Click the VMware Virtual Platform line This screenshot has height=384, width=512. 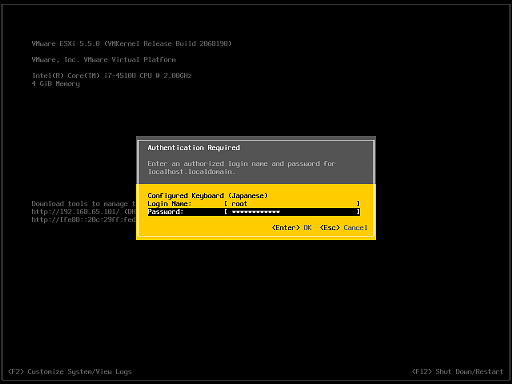[x=104, y=60]
